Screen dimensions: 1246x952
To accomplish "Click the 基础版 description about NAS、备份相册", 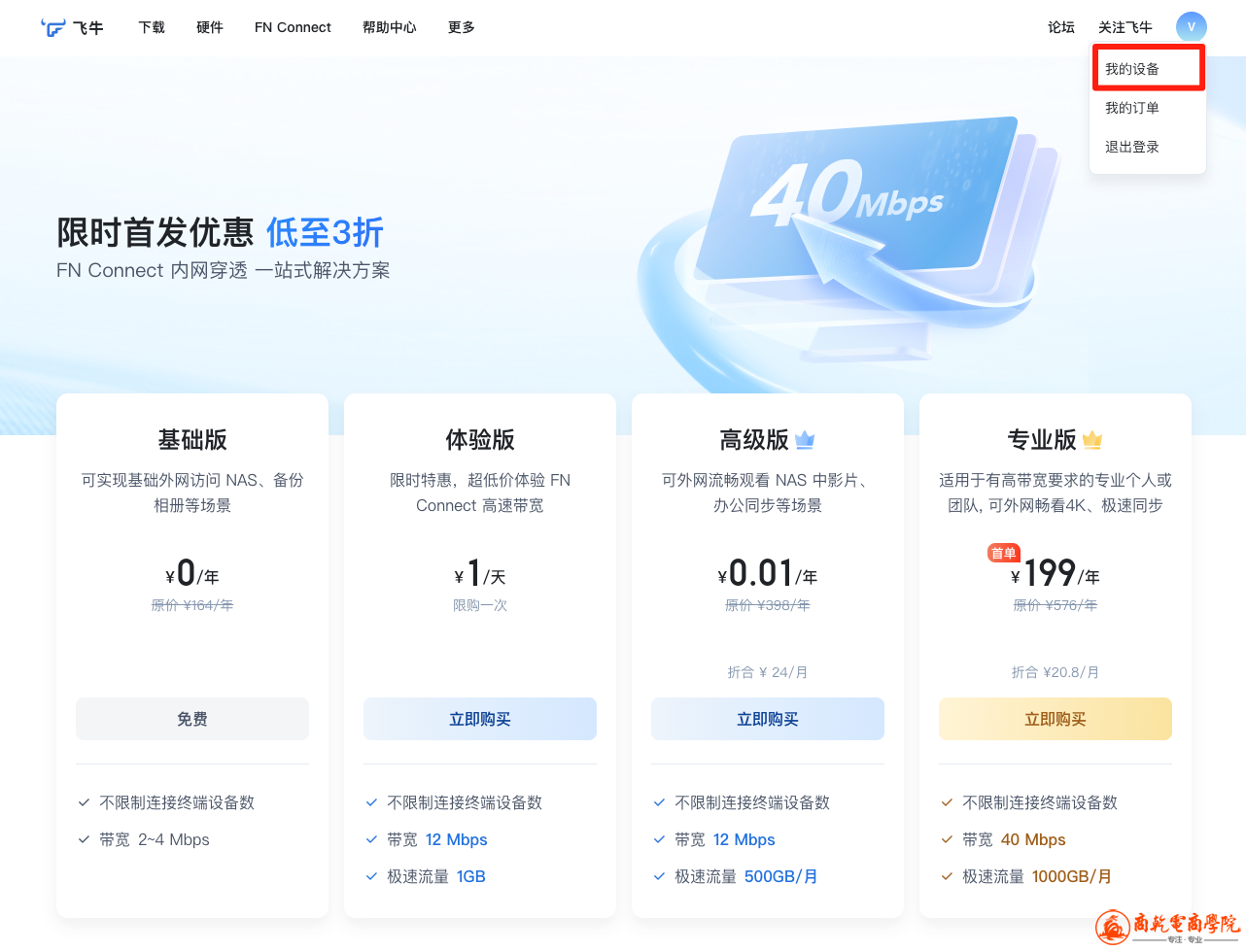I will point(192,493).
